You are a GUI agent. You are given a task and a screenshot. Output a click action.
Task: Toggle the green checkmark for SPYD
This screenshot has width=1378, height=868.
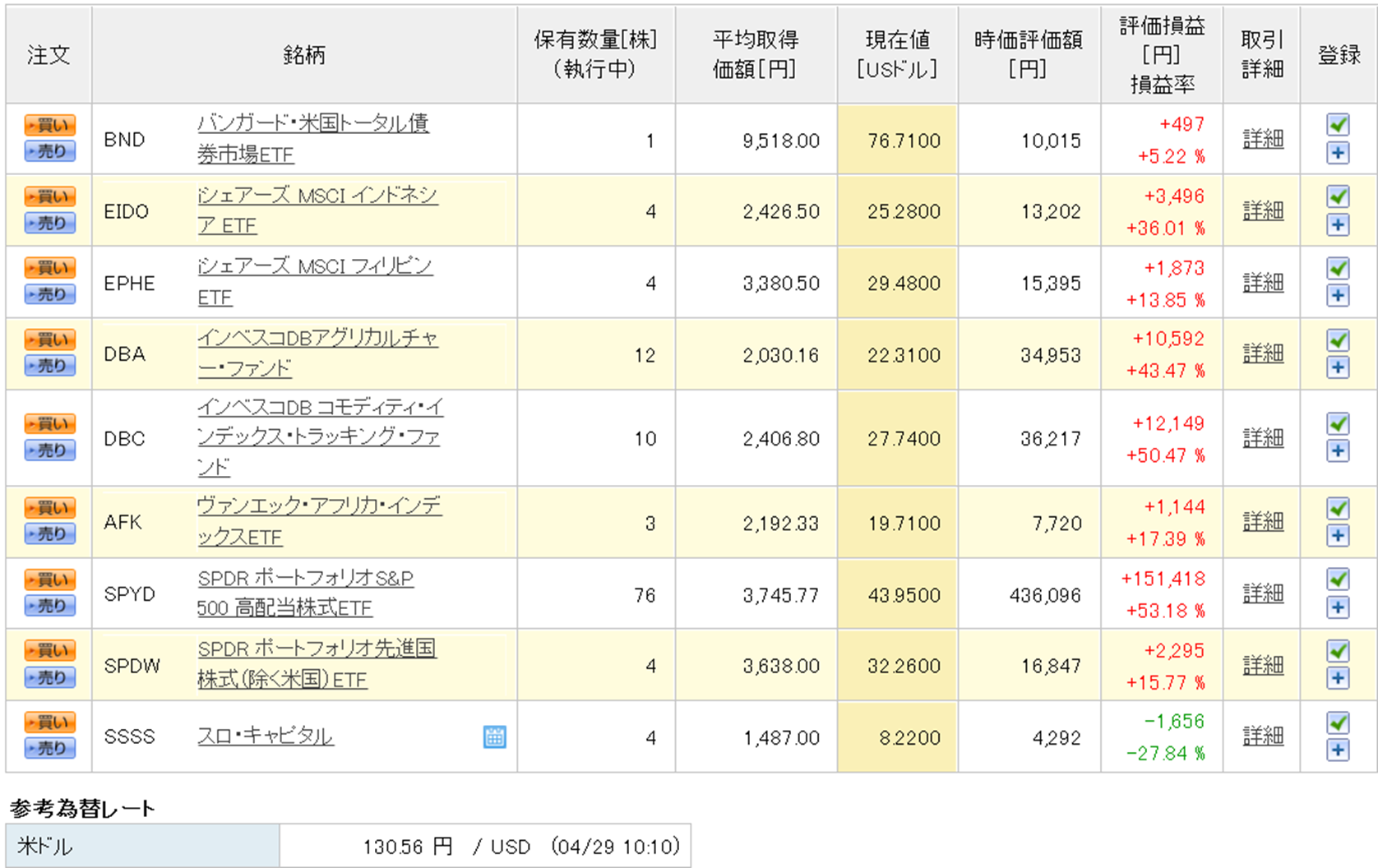[1338, 579]
